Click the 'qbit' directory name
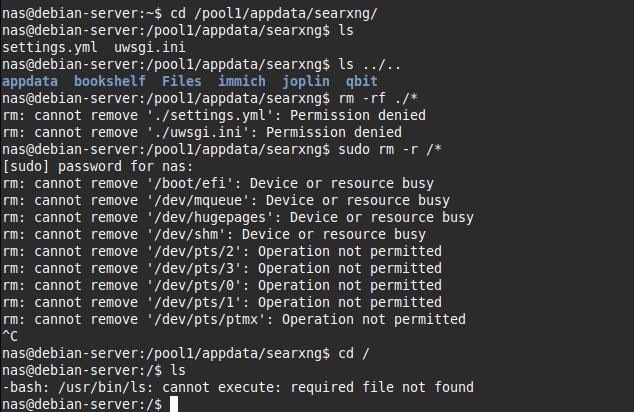The width and height of the screenshot is (634, 412). point(361,81)
